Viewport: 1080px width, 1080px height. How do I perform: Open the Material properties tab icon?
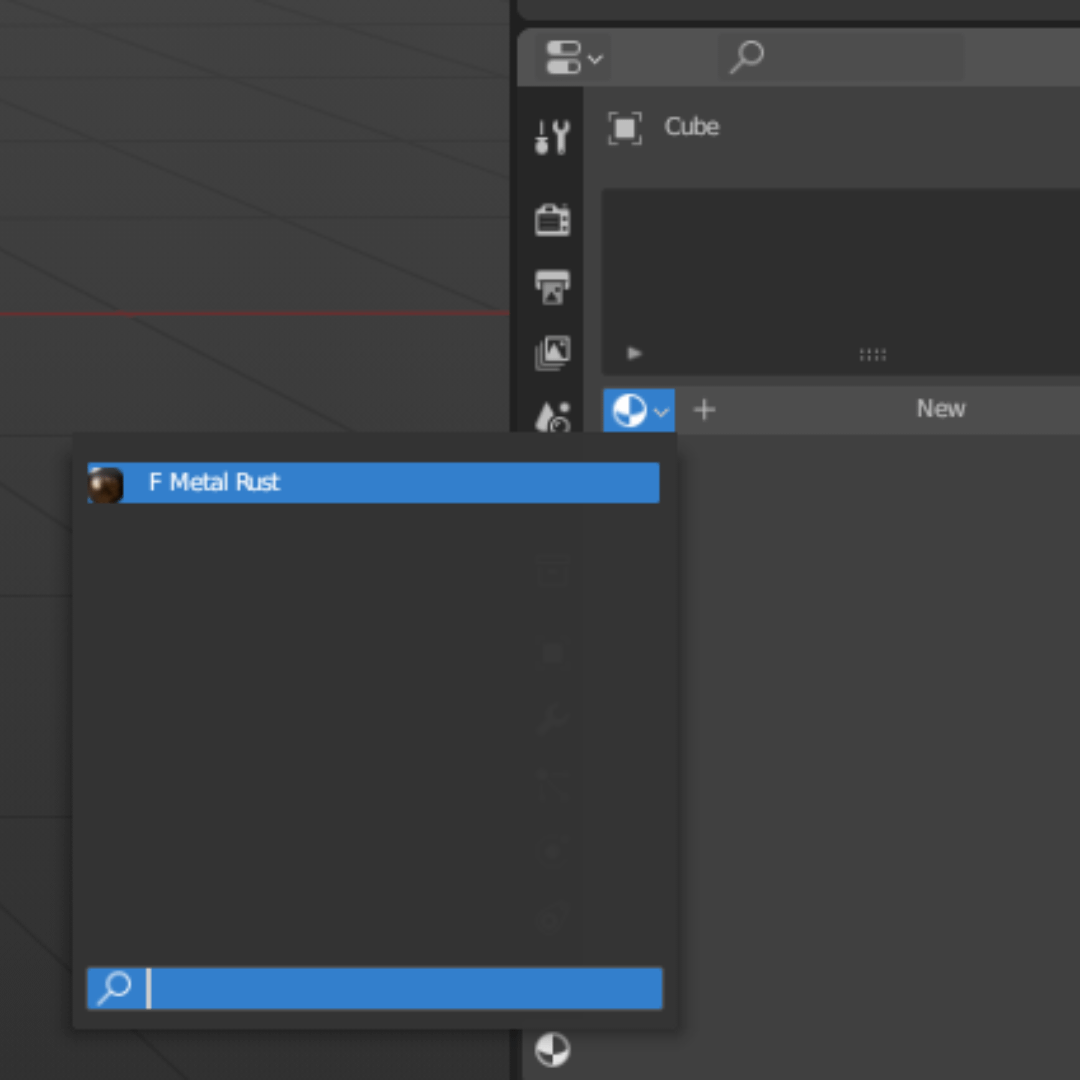pyautogui.click(x=552, y=1050)
